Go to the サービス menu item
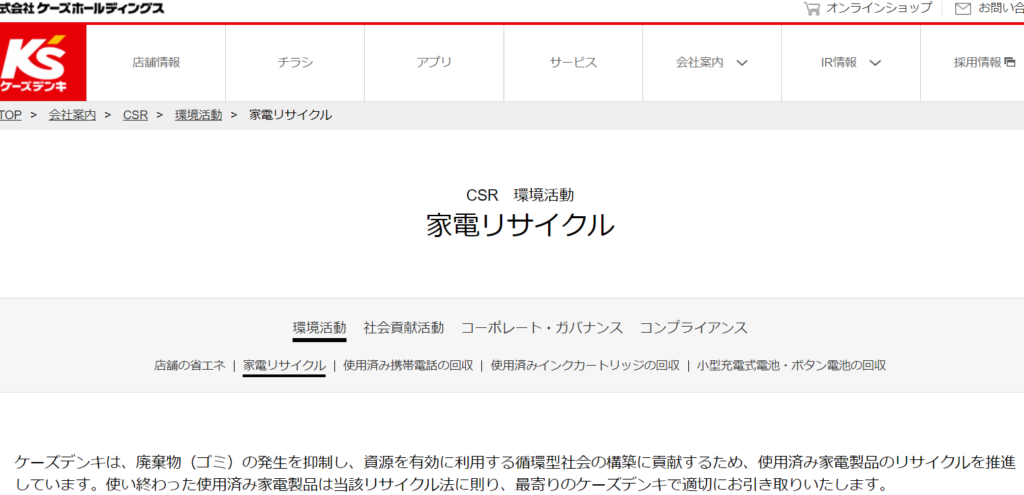 click(x=573, y=63)
